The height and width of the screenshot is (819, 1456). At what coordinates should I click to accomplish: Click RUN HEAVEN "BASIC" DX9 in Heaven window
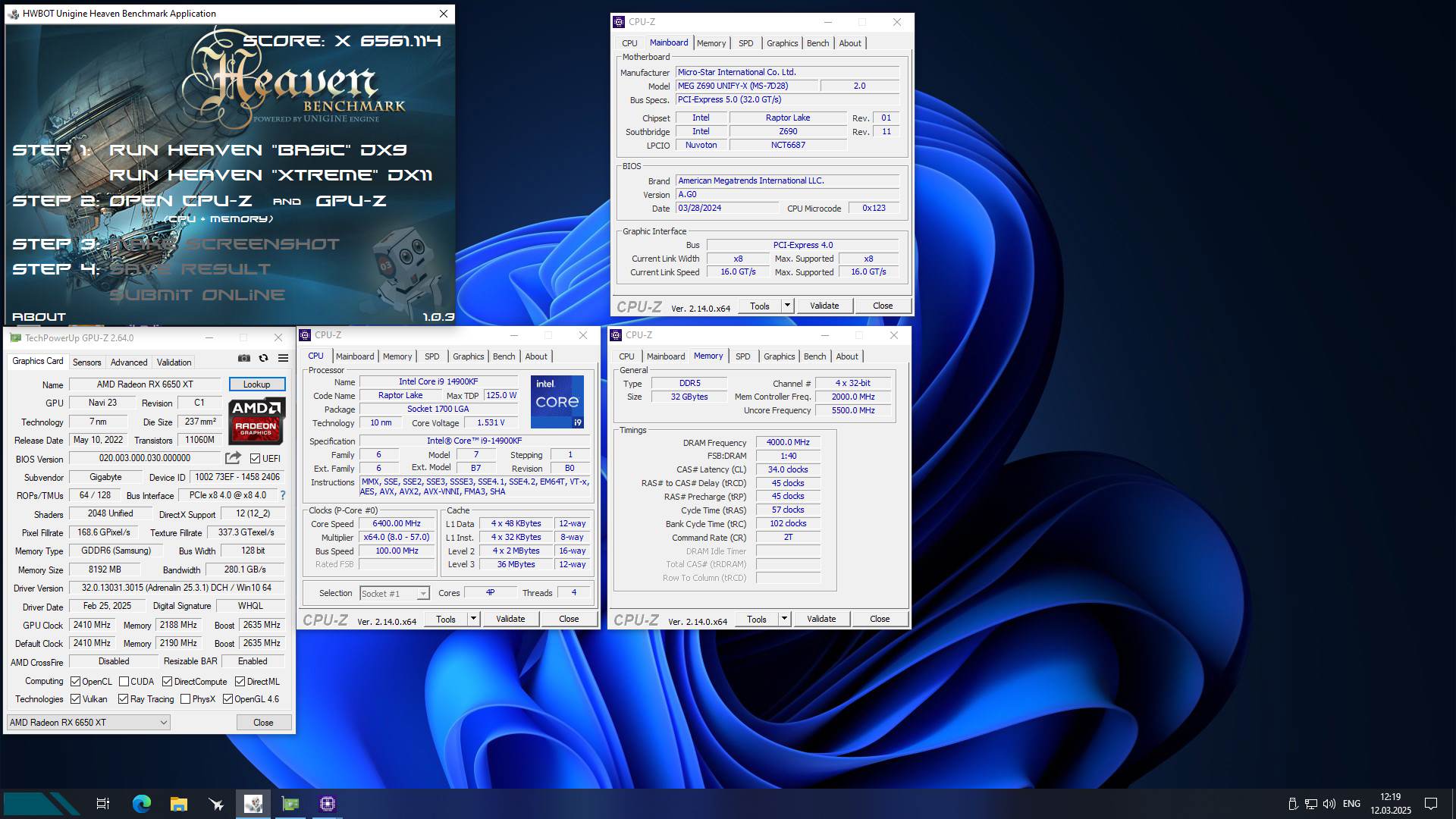pyautogui.click(x=259, y=150)
